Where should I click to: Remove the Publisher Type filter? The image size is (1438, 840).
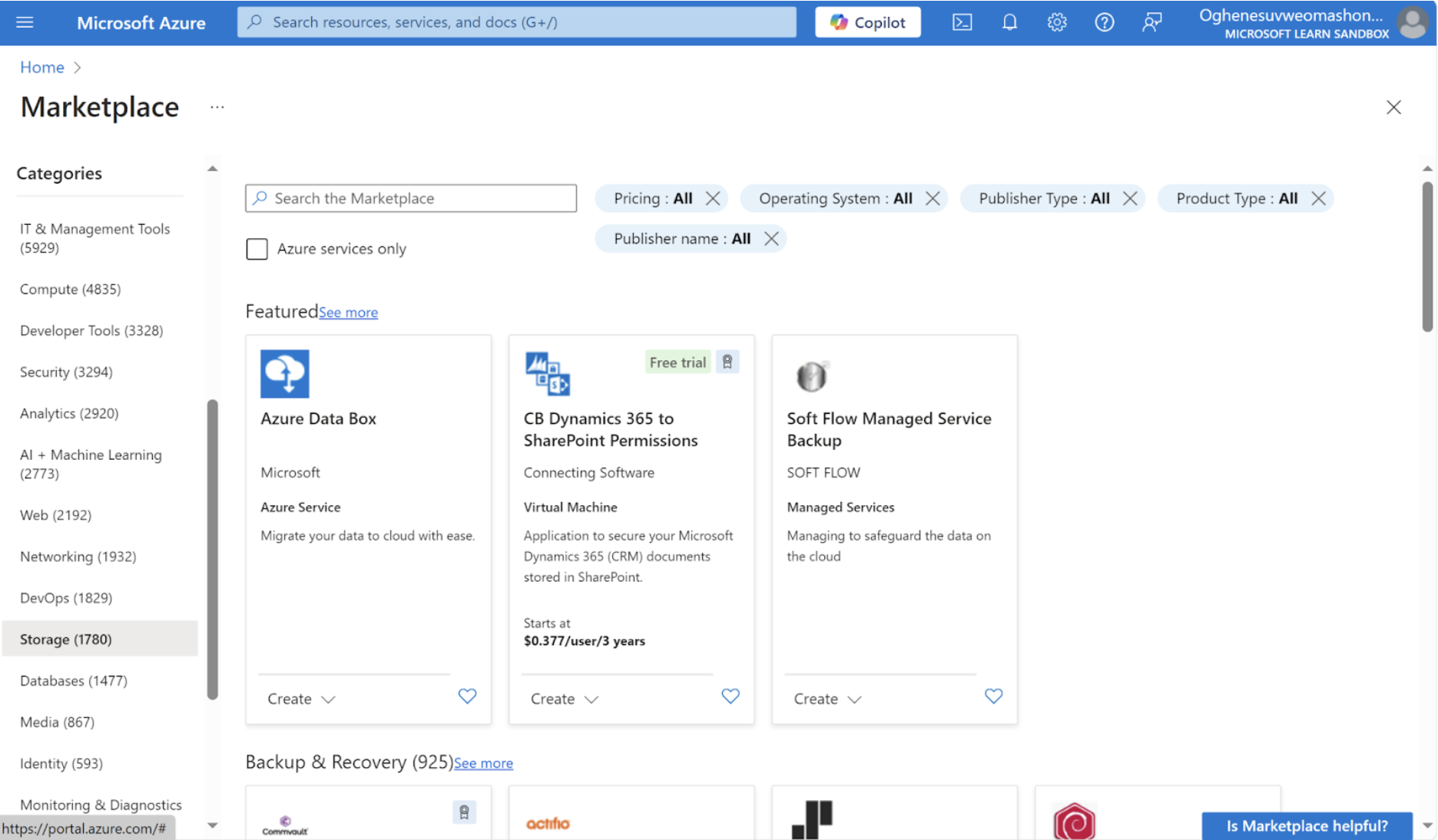(1130, 198)
